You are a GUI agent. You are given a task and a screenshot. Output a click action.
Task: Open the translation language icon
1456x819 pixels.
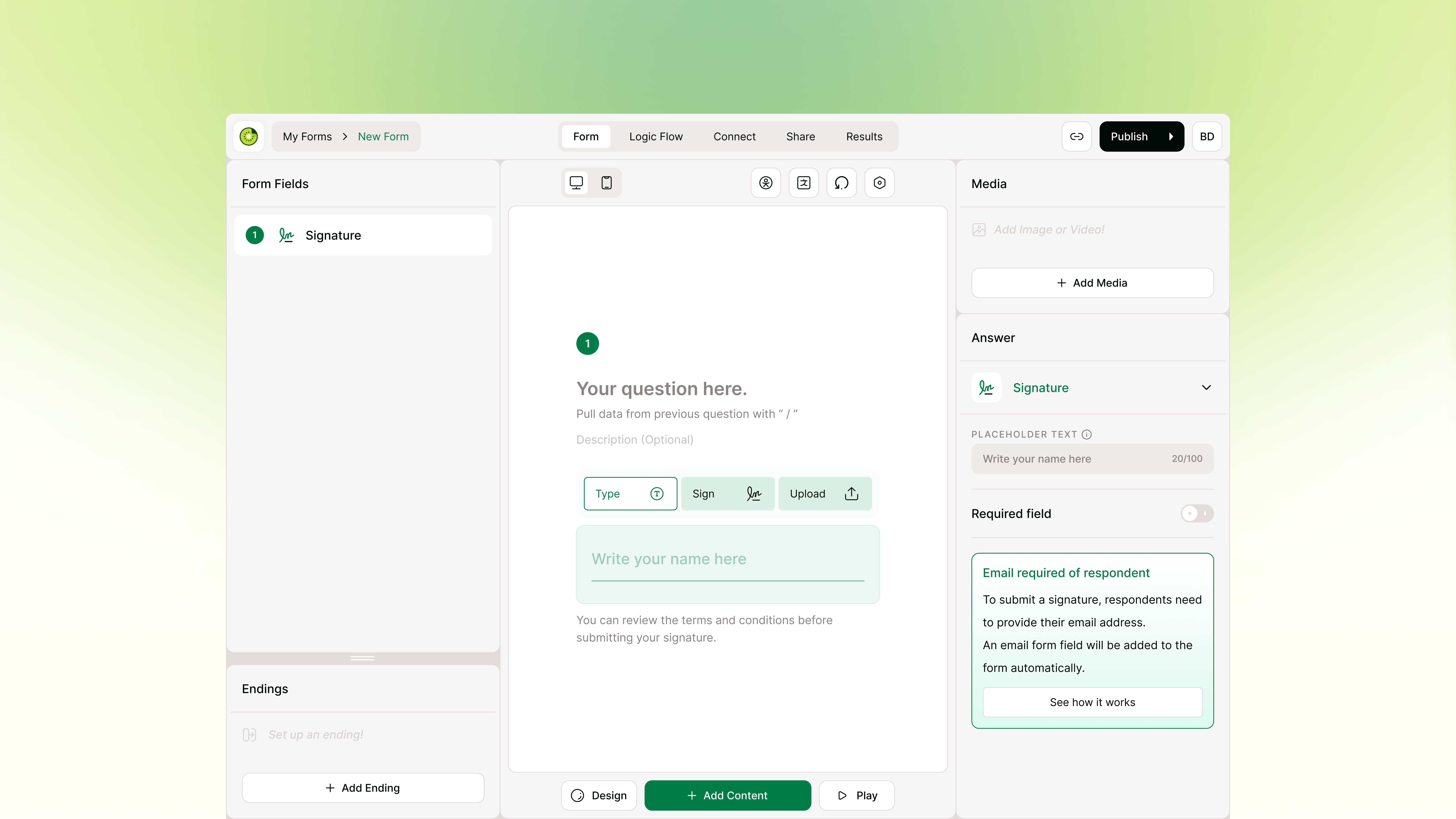(x=804, y=183)
